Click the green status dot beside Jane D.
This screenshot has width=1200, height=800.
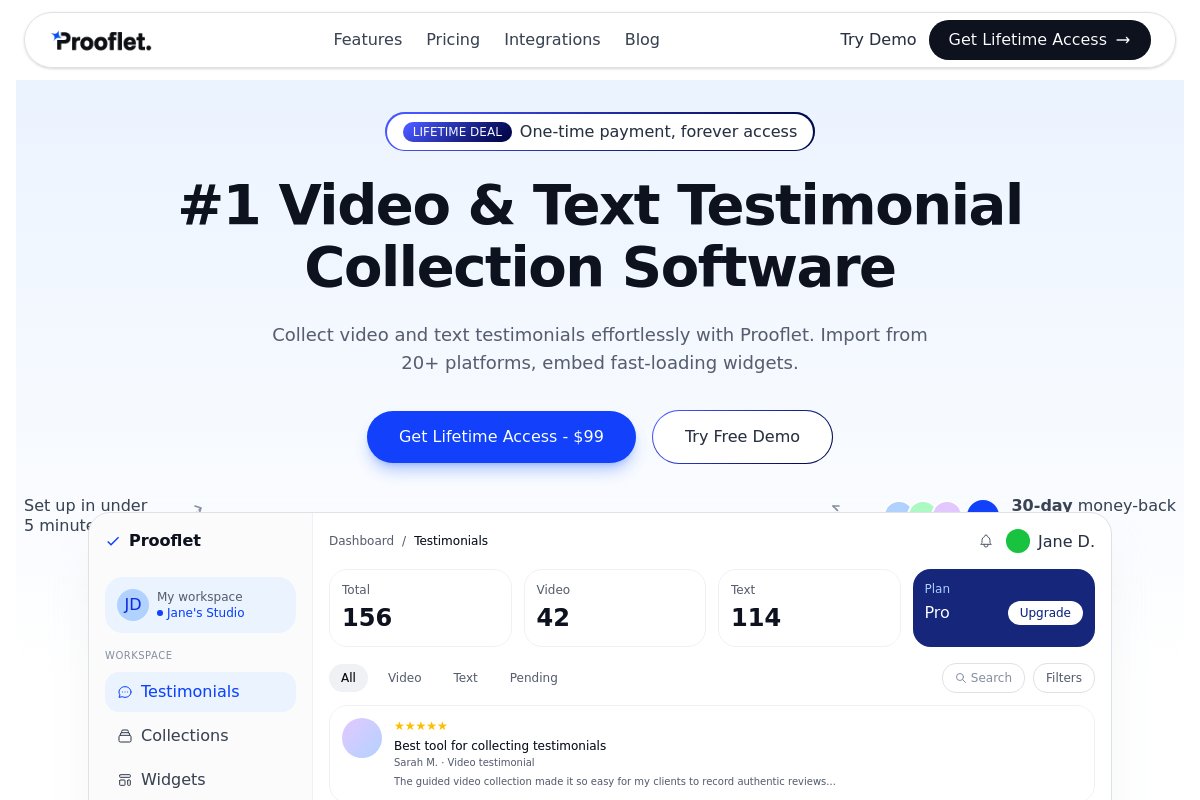pyautogui.click(x=1018, y=541)
